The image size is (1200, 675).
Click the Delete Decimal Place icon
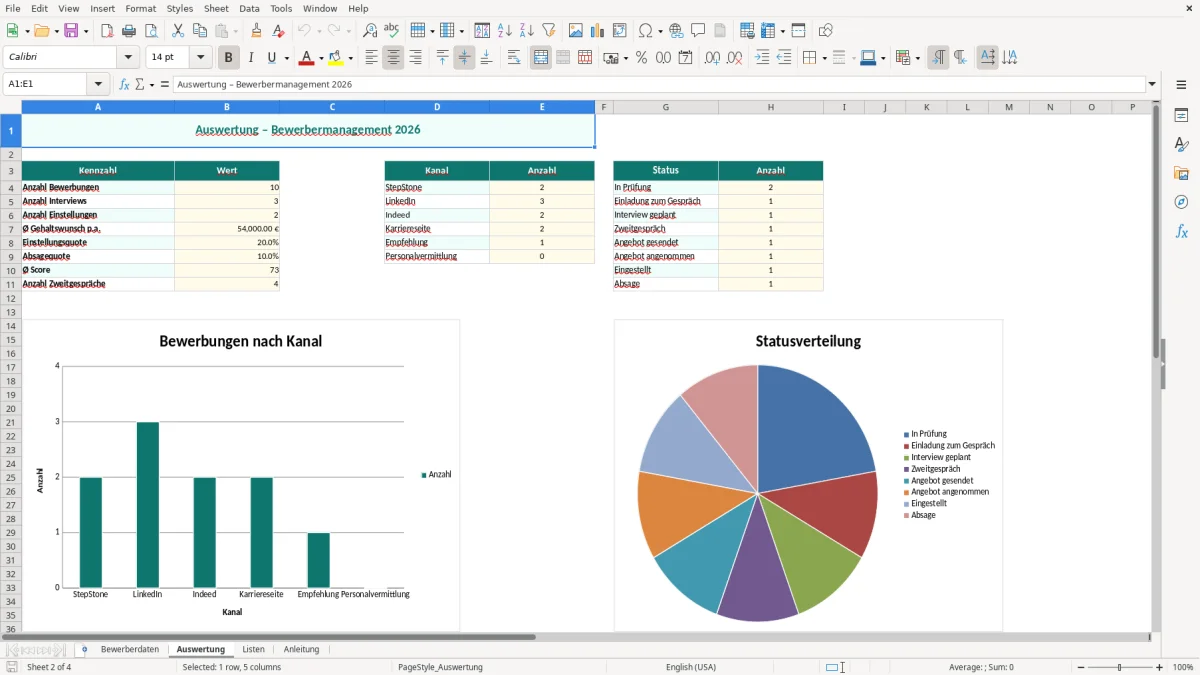[734, 58]
